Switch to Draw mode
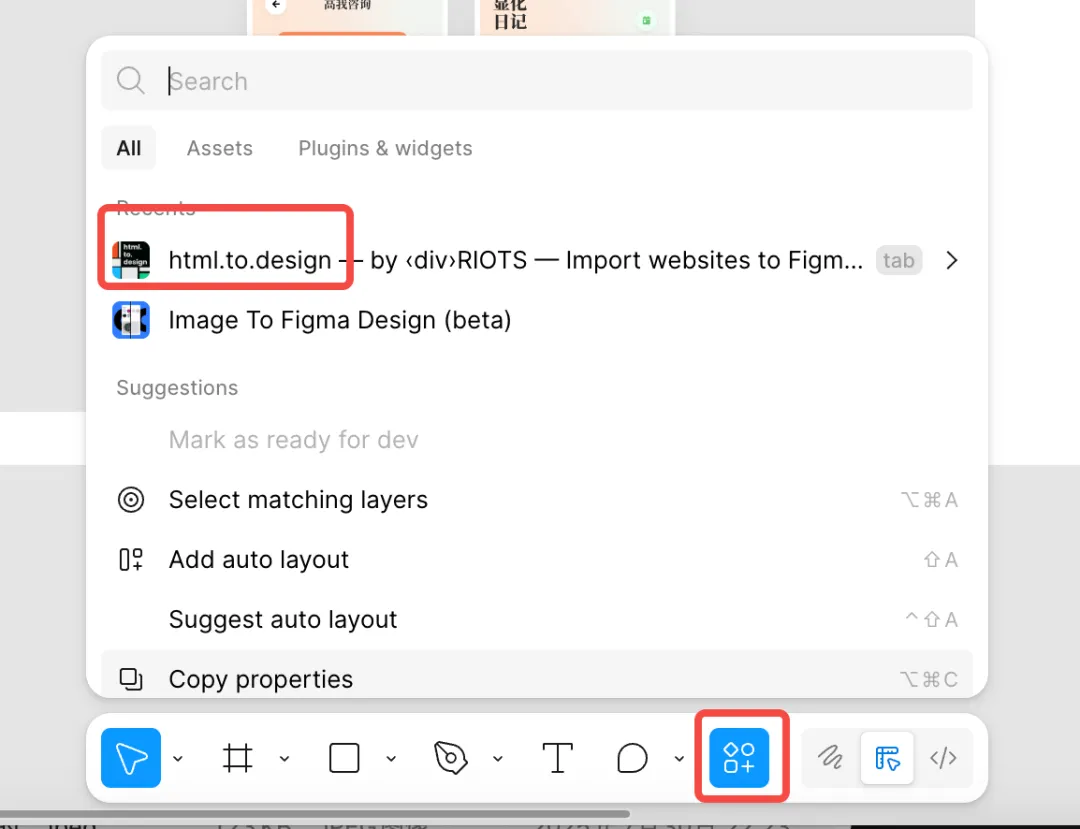1080x829 pixels. tap(830, 758)
